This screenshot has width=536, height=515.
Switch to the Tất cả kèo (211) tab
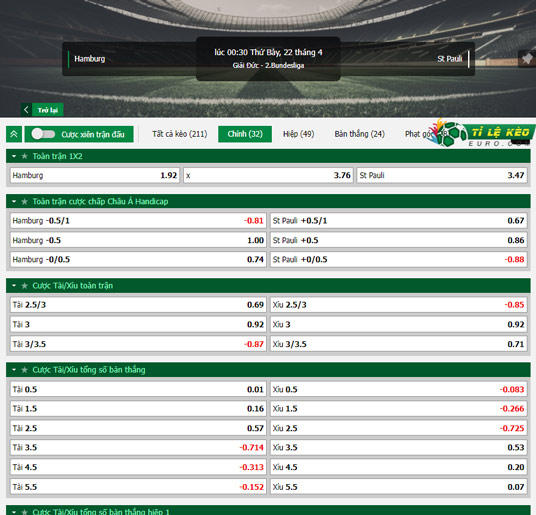click(x=180, y=134)
